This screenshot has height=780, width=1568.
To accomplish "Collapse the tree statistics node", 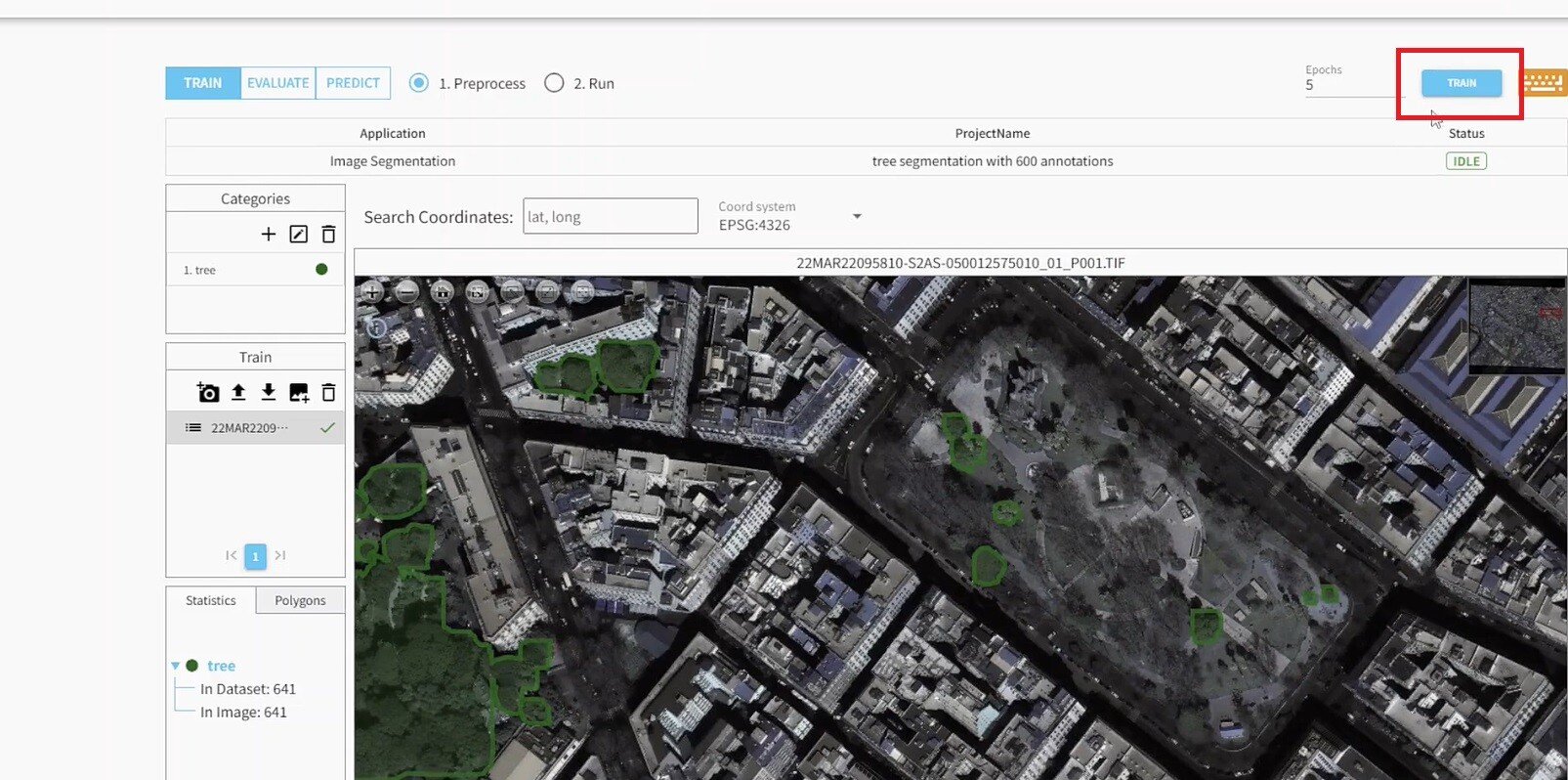I will (176, 666).
